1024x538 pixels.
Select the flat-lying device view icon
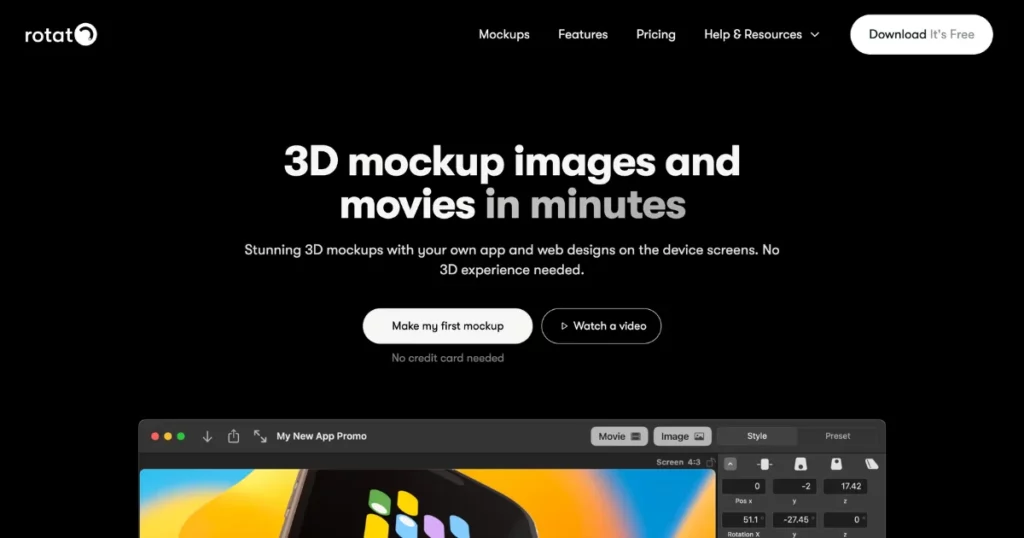pos(871,464)
